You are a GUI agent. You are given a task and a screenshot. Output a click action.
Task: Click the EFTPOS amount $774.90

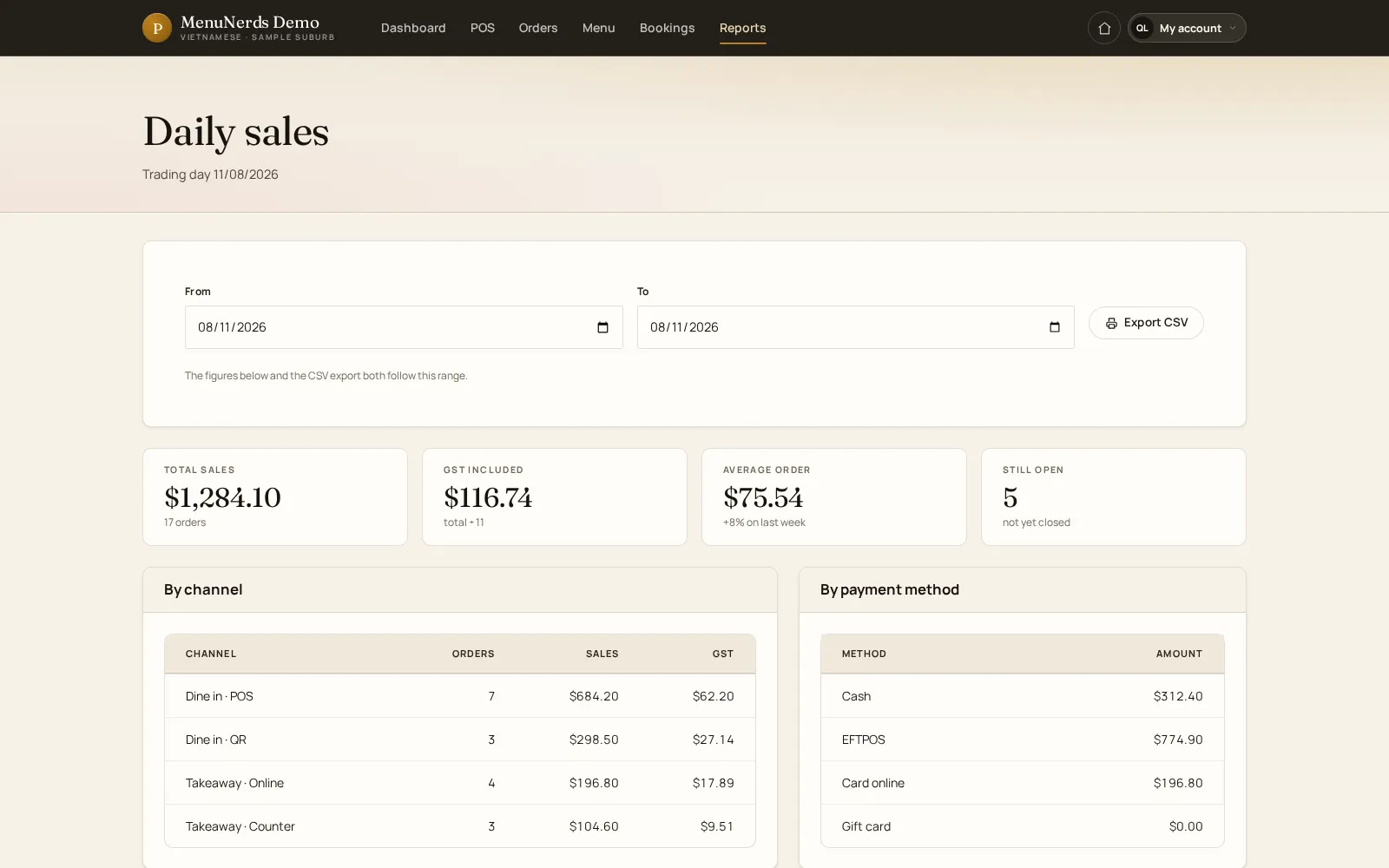point(1178,740)
